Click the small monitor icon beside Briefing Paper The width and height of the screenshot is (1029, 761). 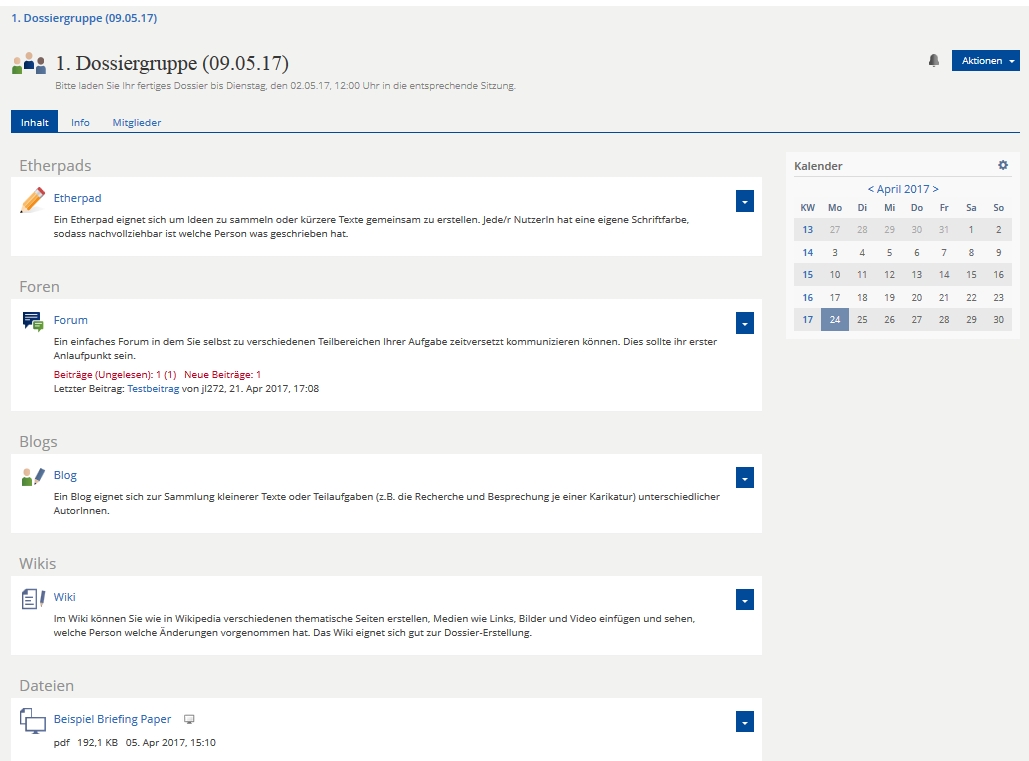pyautogui.click(x=189, y=719)
